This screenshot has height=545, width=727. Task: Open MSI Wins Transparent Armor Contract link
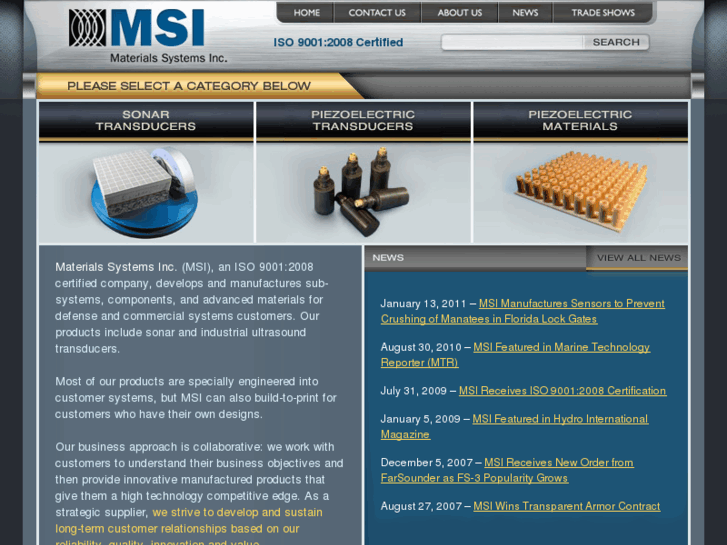tap(567, 507)
